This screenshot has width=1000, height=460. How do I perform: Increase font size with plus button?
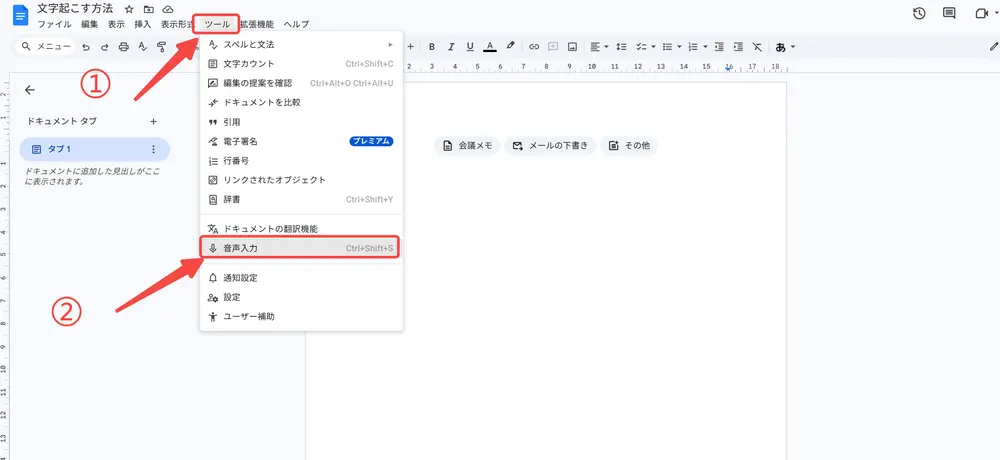tap(411, 47)
